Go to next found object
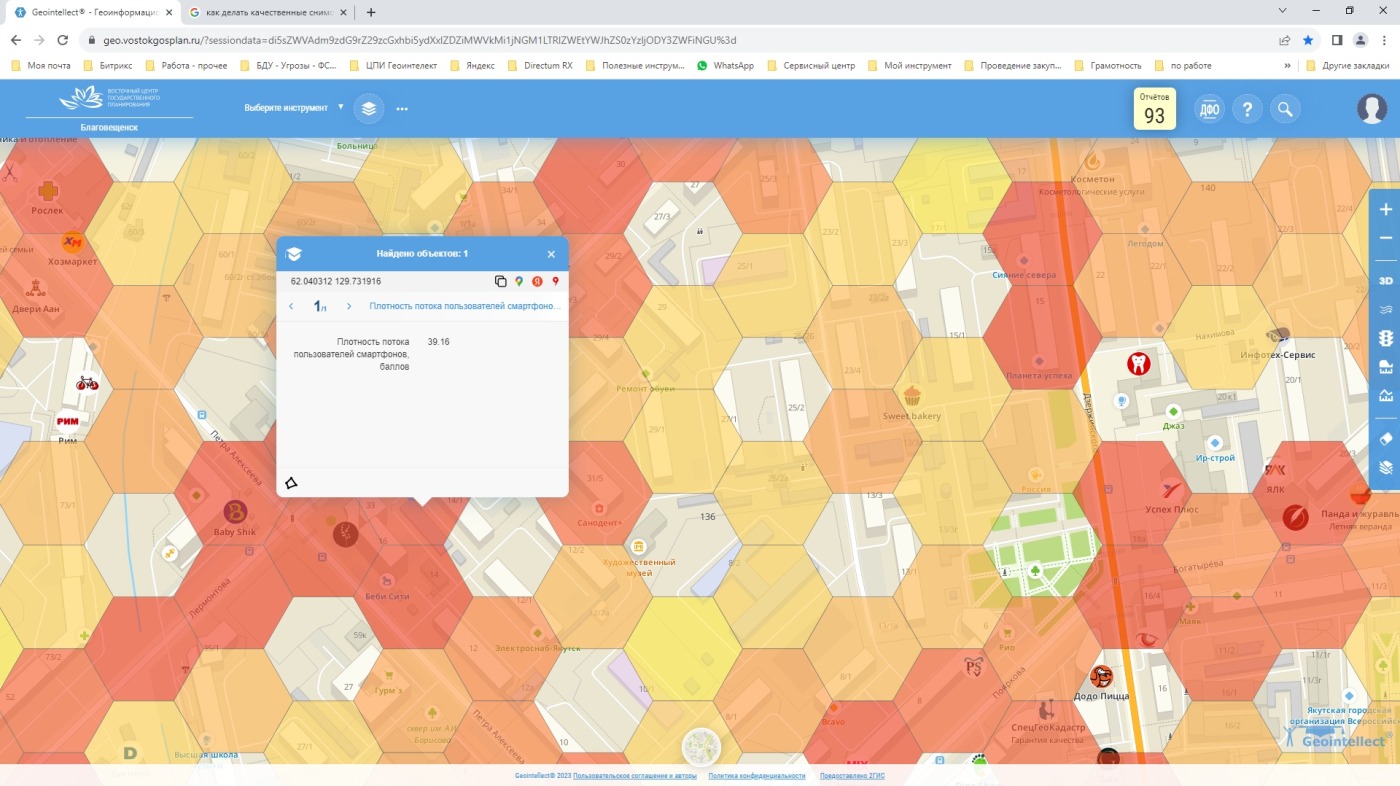Viewport: 1400px width, 786px height. (349, 306)
